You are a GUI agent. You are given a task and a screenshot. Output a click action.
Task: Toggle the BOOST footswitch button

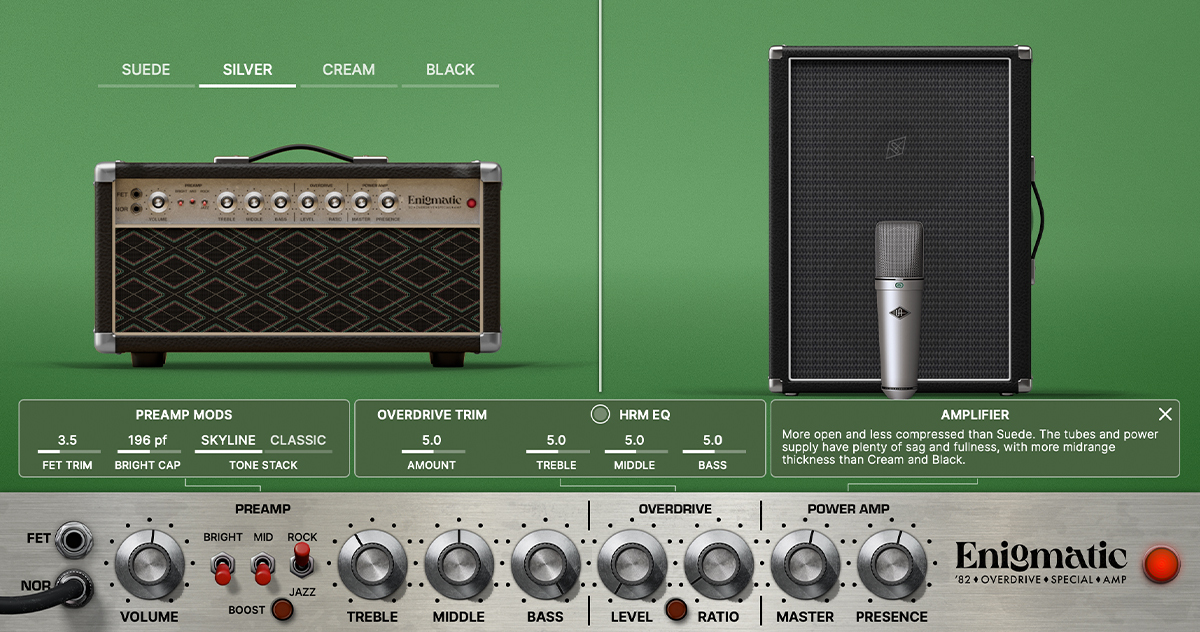coord(282,609)
